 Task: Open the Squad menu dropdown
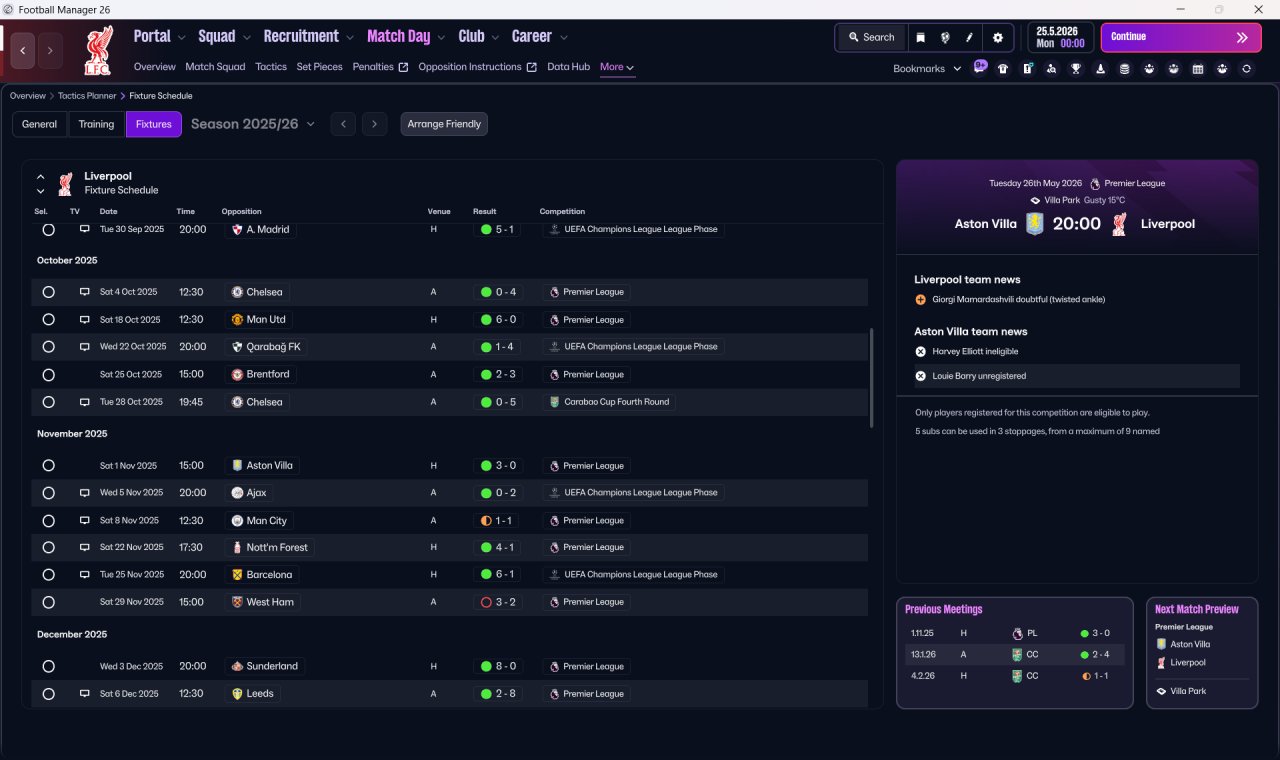tap(225, 36)
